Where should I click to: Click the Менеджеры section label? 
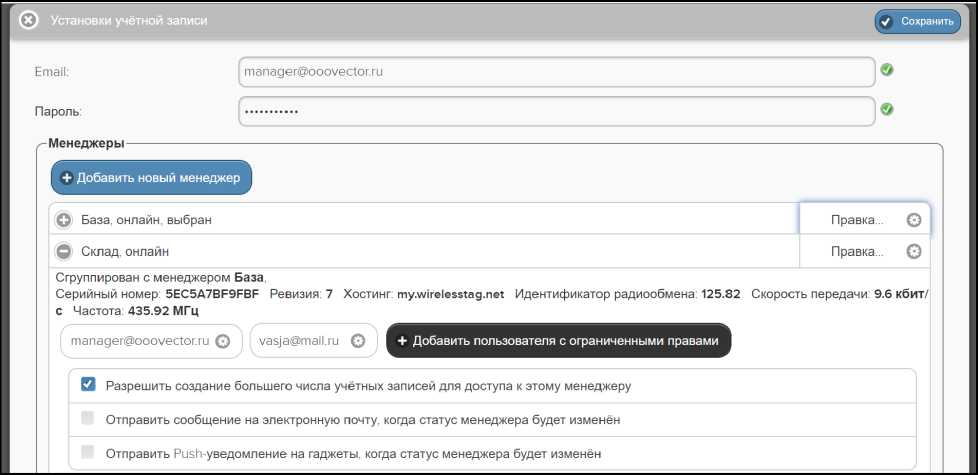point(86,144)
